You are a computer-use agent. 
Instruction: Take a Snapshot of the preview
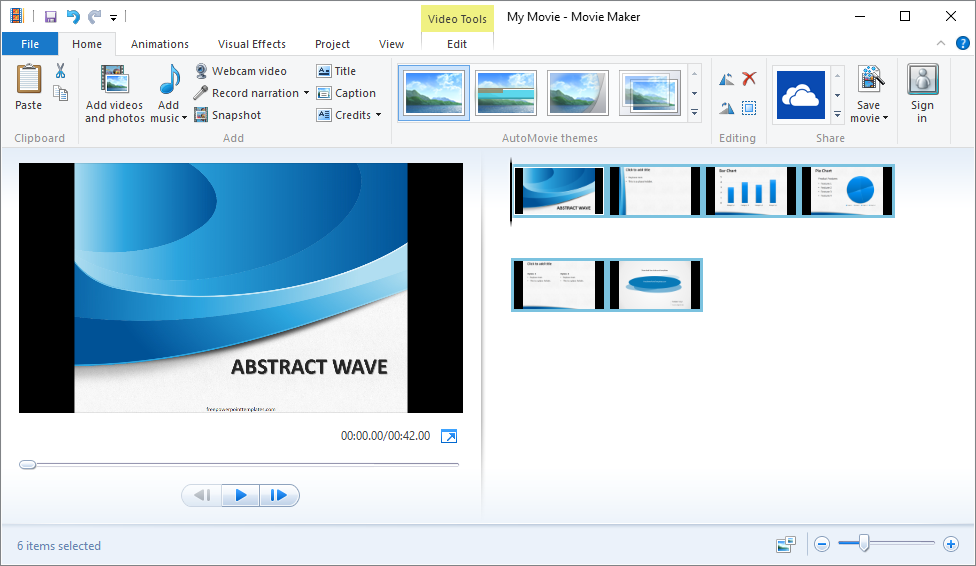point(228,115)
